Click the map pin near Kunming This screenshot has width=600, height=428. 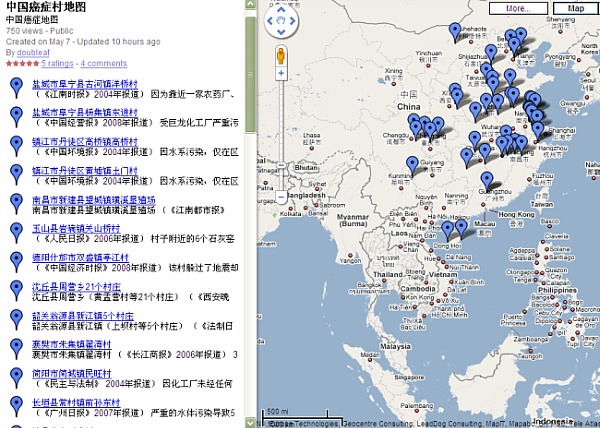click(411, 163)
